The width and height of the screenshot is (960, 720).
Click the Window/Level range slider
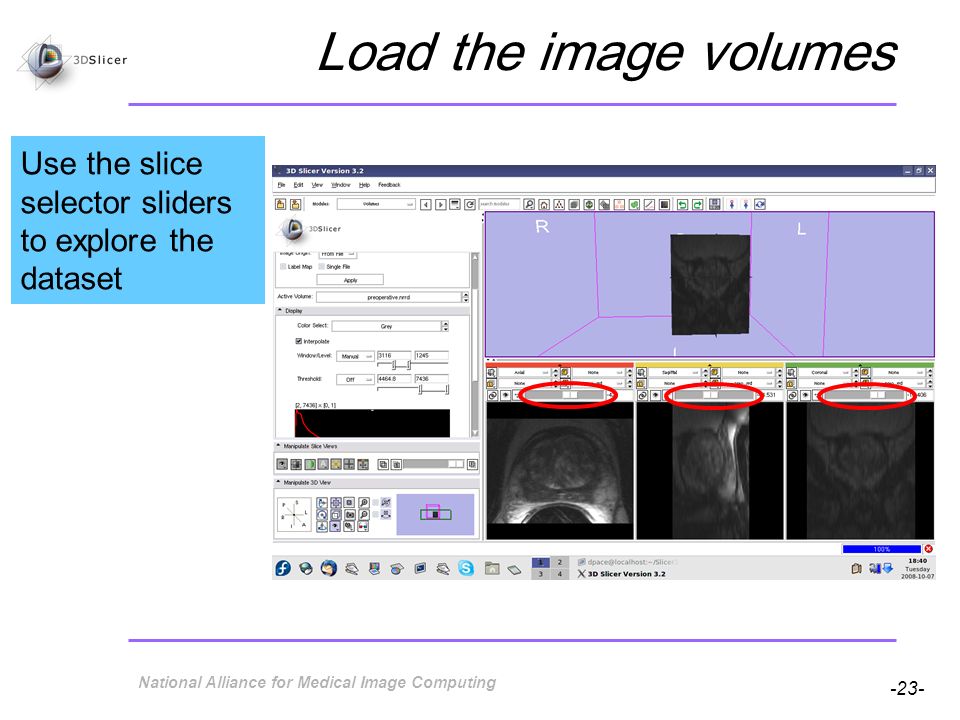point(412,366)
